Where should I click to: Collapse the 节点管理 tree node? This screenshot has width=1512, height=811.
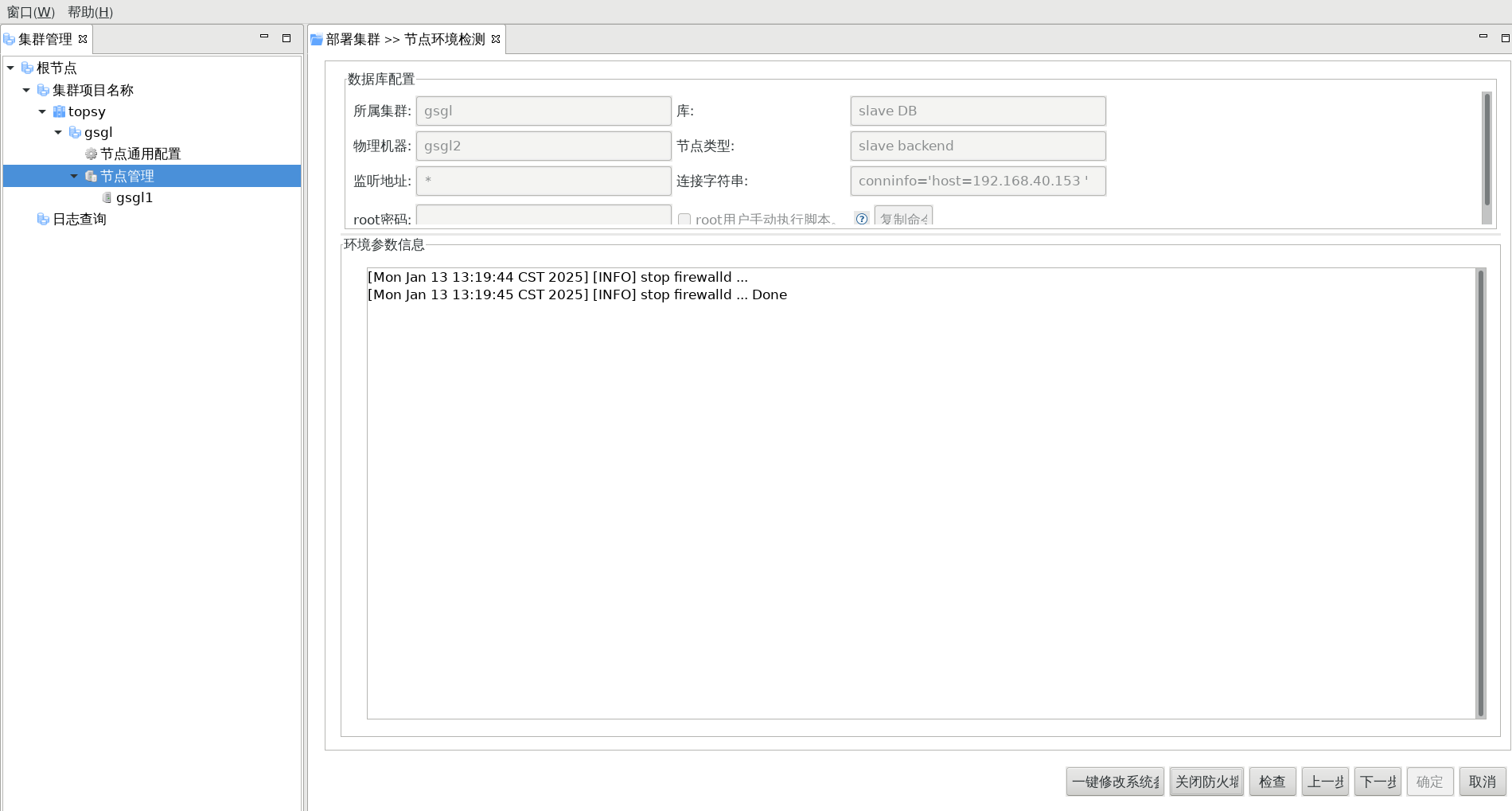click(x=74, y=176)
